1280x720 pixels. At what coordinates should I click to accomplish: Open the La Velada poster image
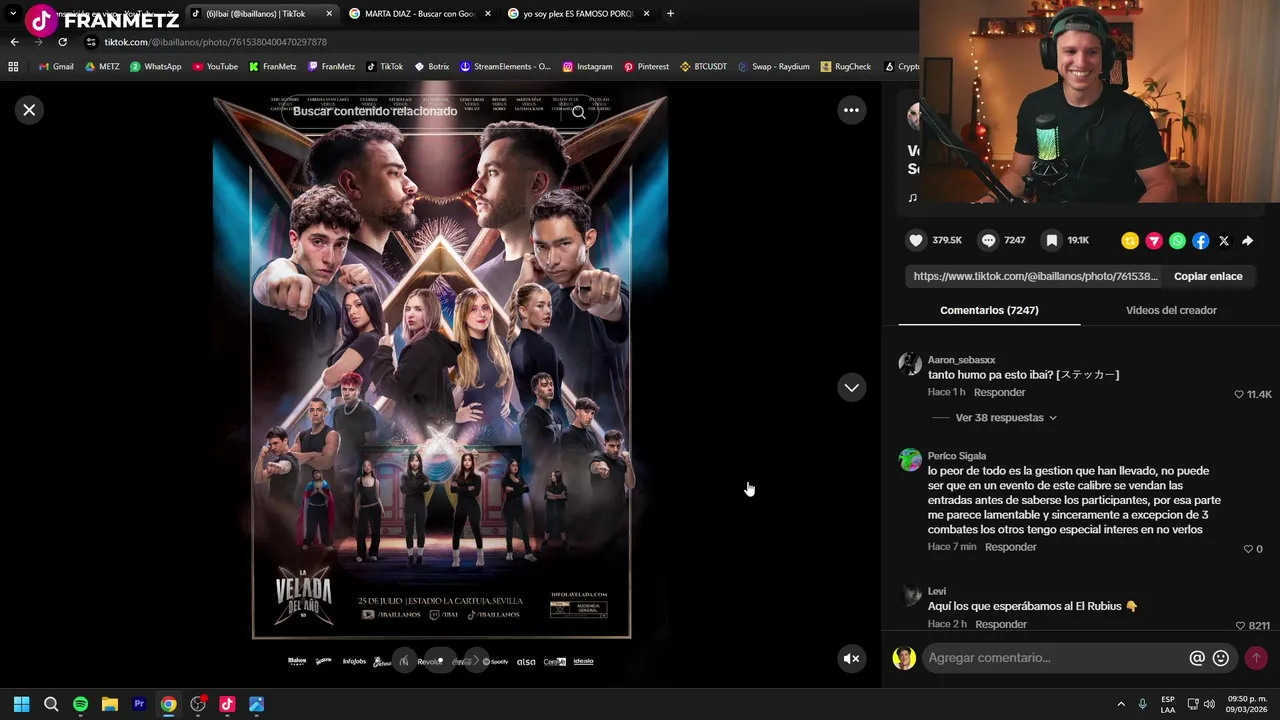[441, 367]
